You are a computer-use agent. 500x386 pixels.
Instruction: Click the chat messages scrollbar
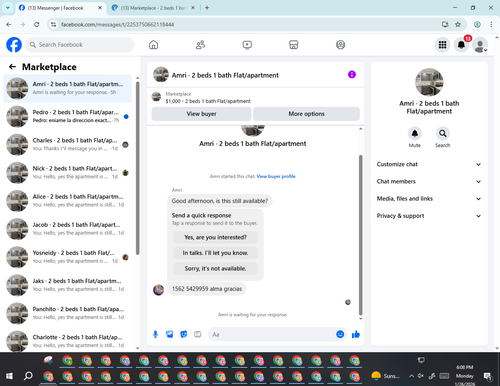click(360, 235)
